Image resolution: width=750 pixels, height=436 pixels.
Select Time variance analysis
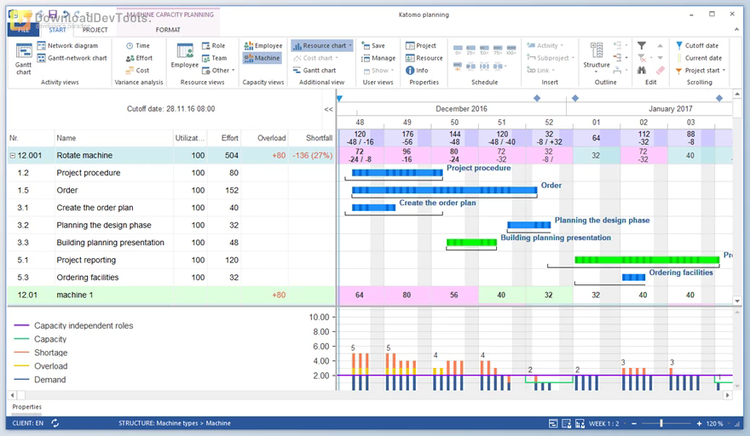138,45
